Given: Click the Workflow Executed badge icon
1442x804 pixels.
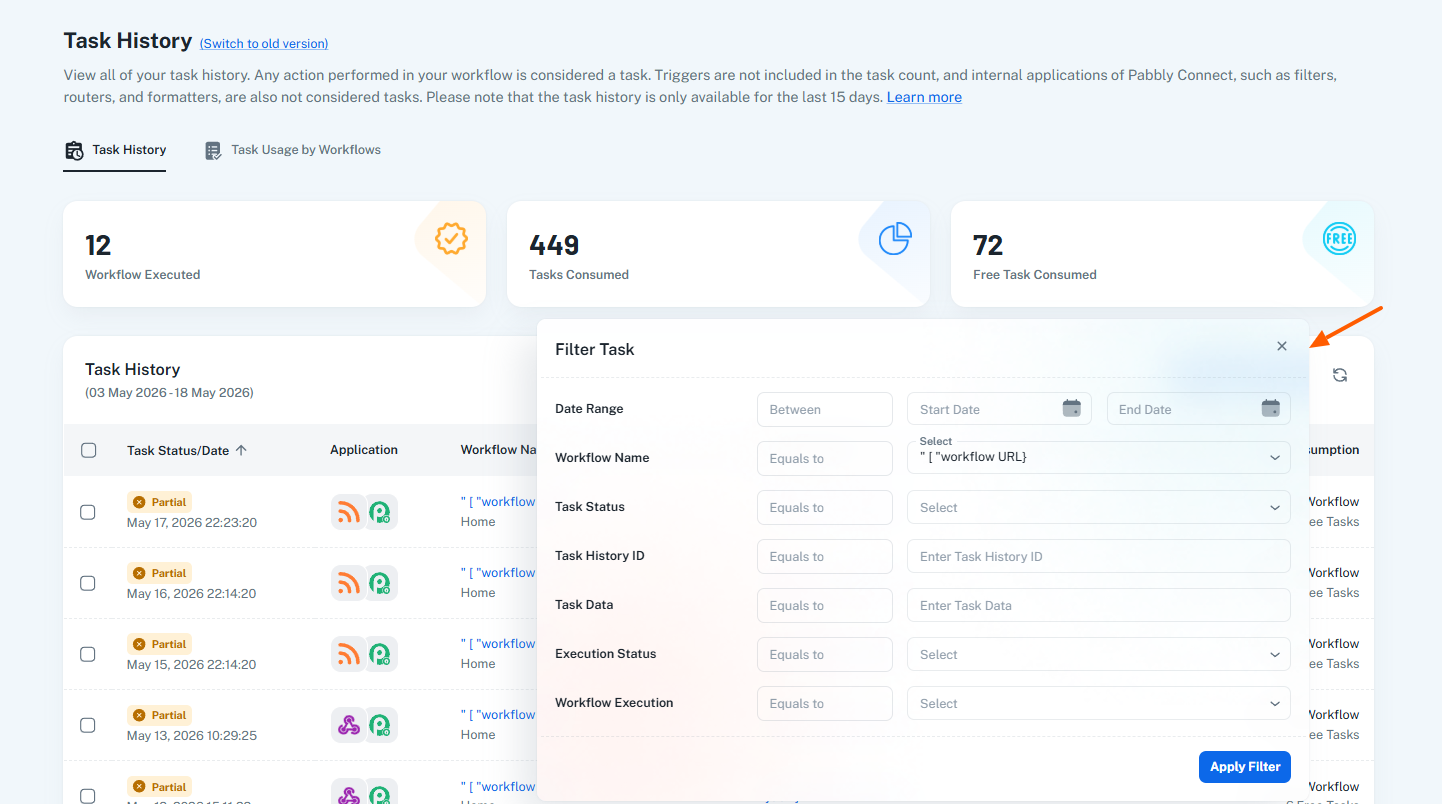Looking at the screenshot, I should tap(451, 238).
